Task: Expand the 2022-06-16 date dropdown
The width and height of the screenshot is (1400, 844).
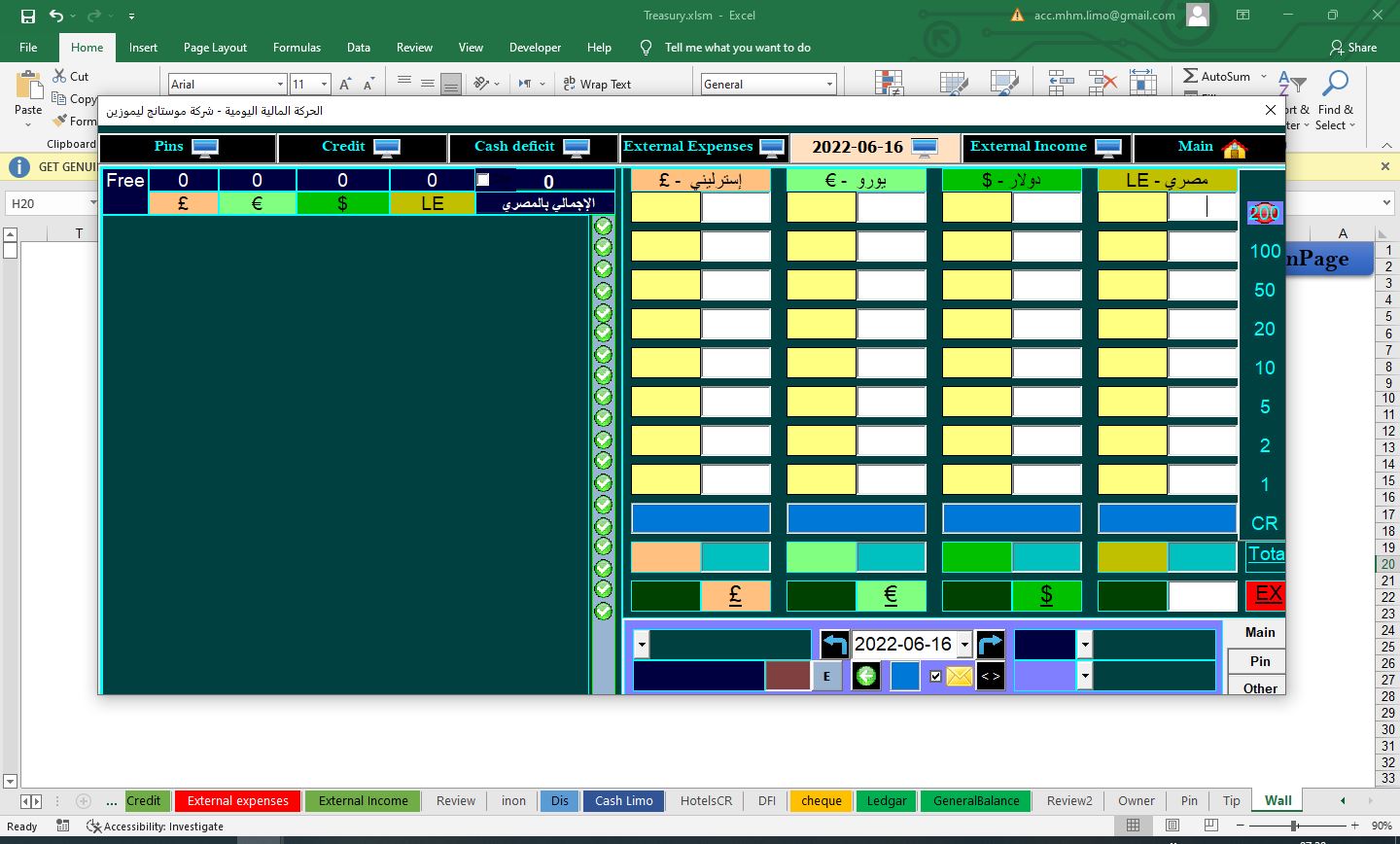Action: pyautogui.click(x=964, y=644)
